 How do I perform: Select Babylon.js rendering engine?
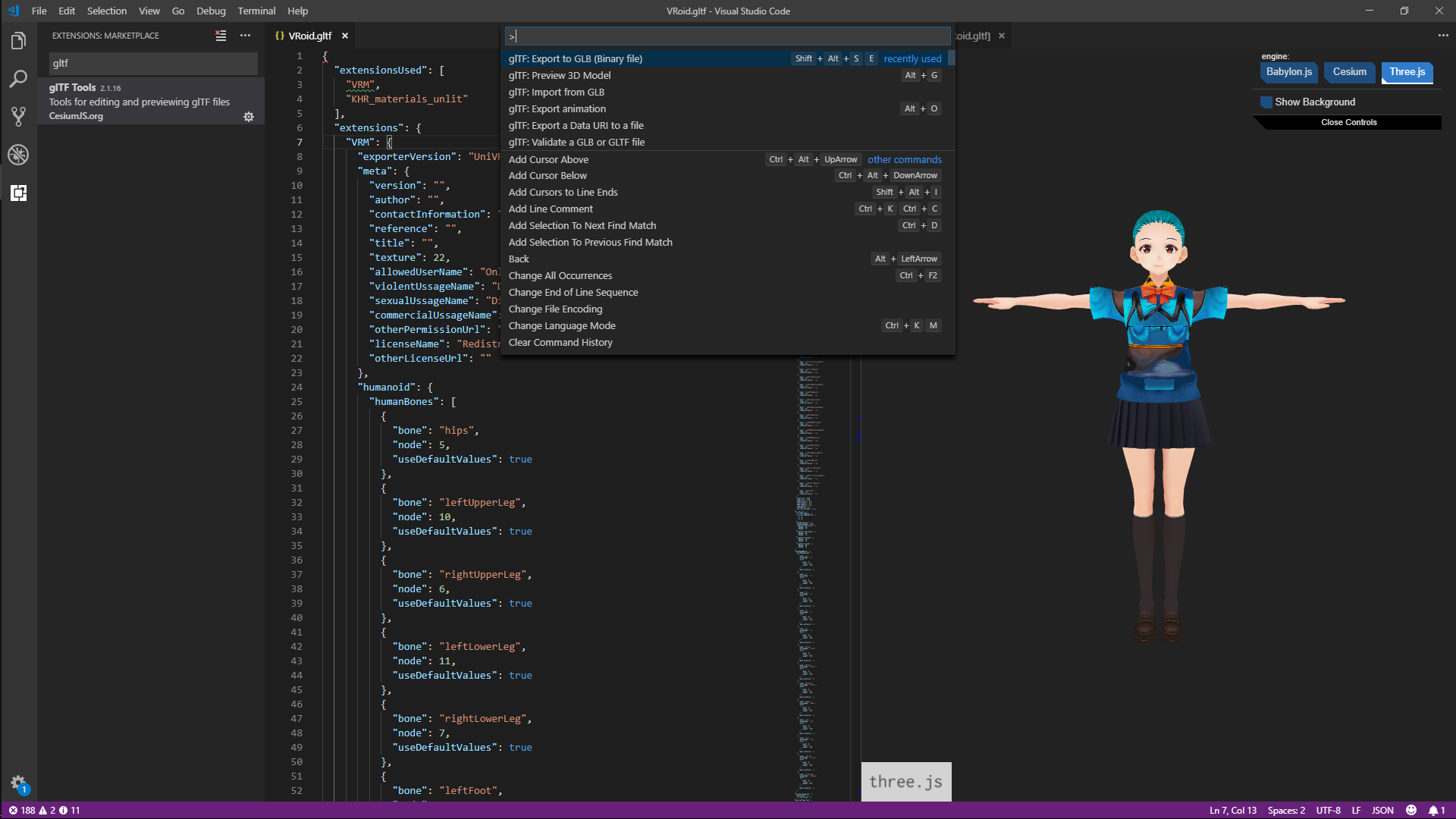(x=1288, y=72)
